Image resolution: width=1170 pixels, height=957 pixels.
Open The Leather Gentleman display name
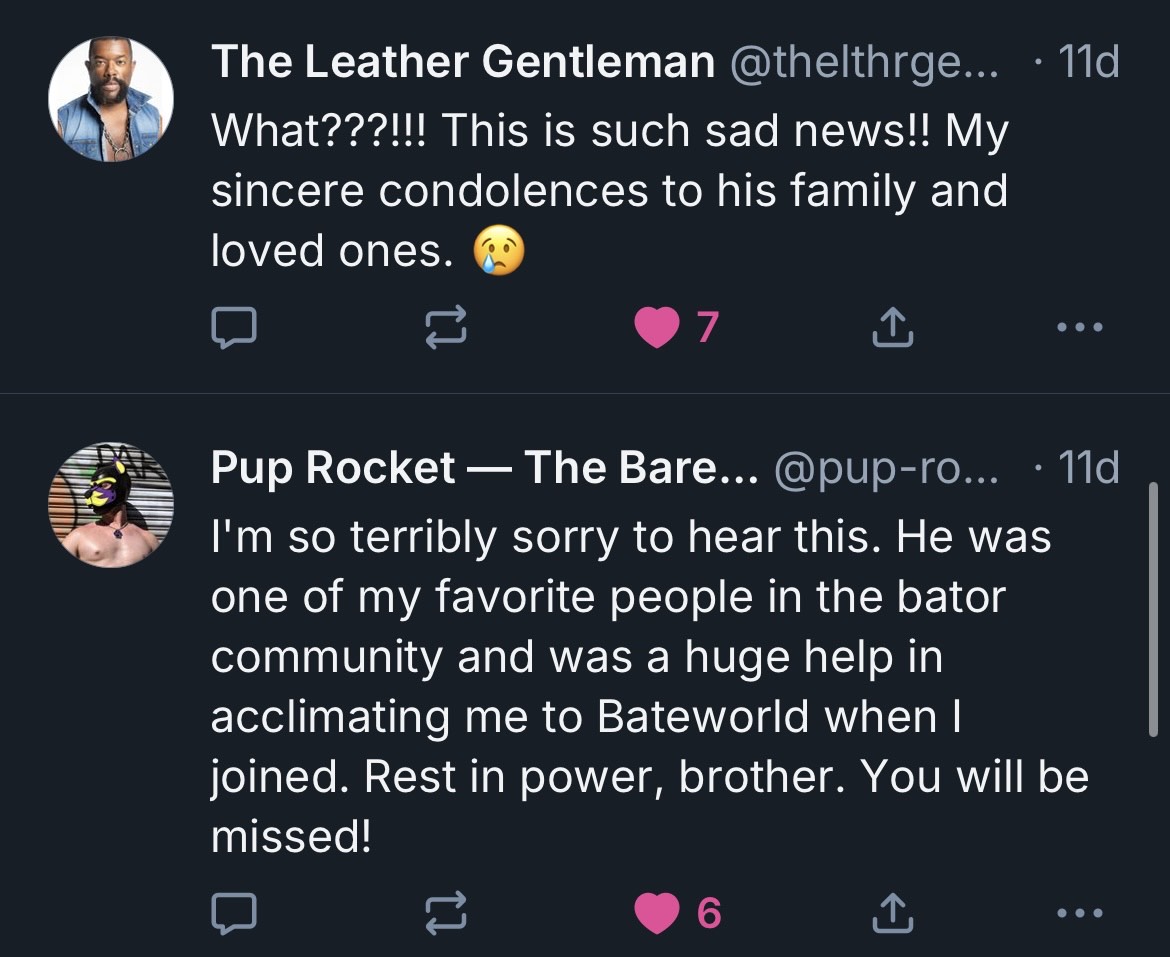(463, 61)
